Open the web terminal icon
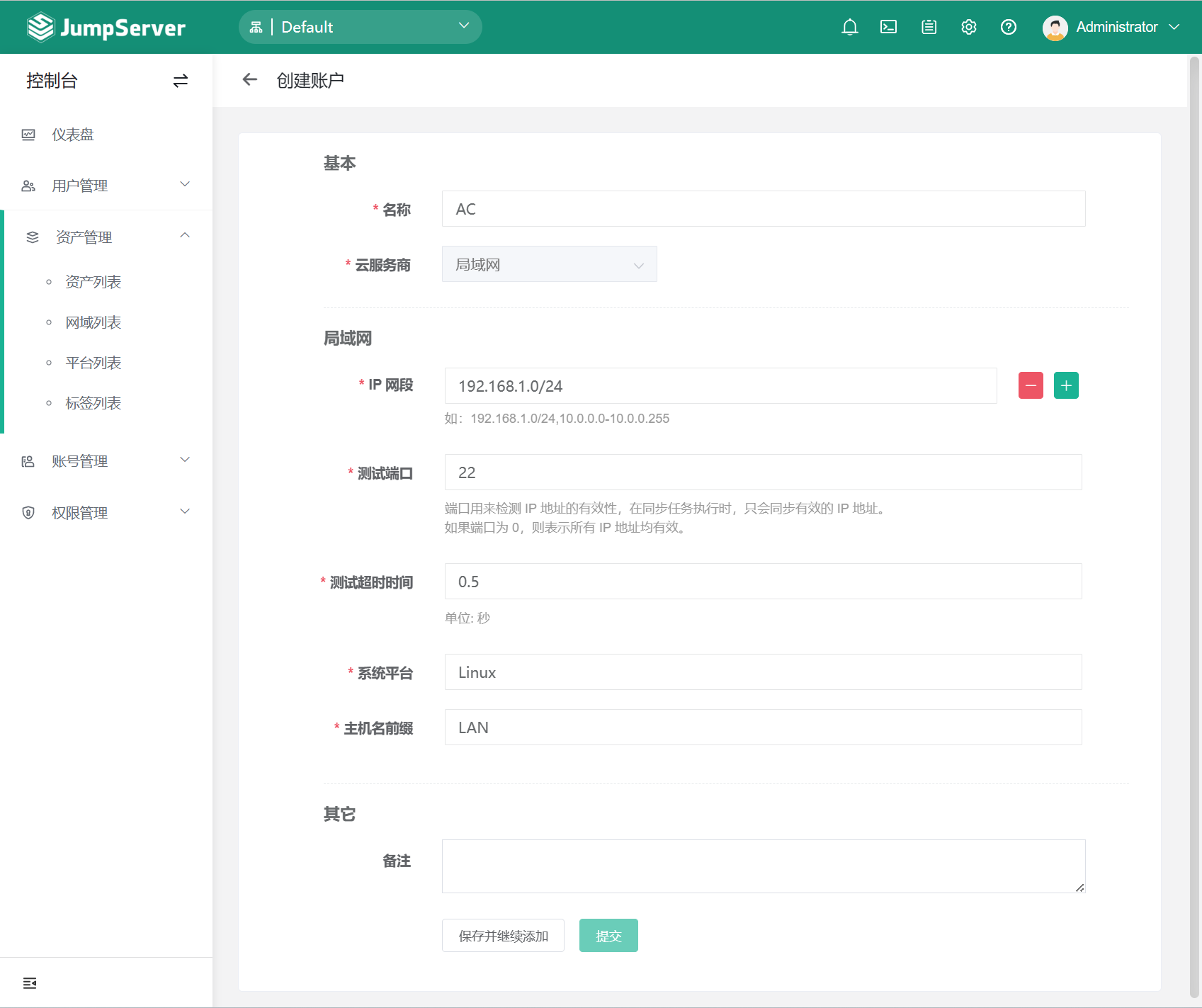1202x1008 pixels. 888,27
